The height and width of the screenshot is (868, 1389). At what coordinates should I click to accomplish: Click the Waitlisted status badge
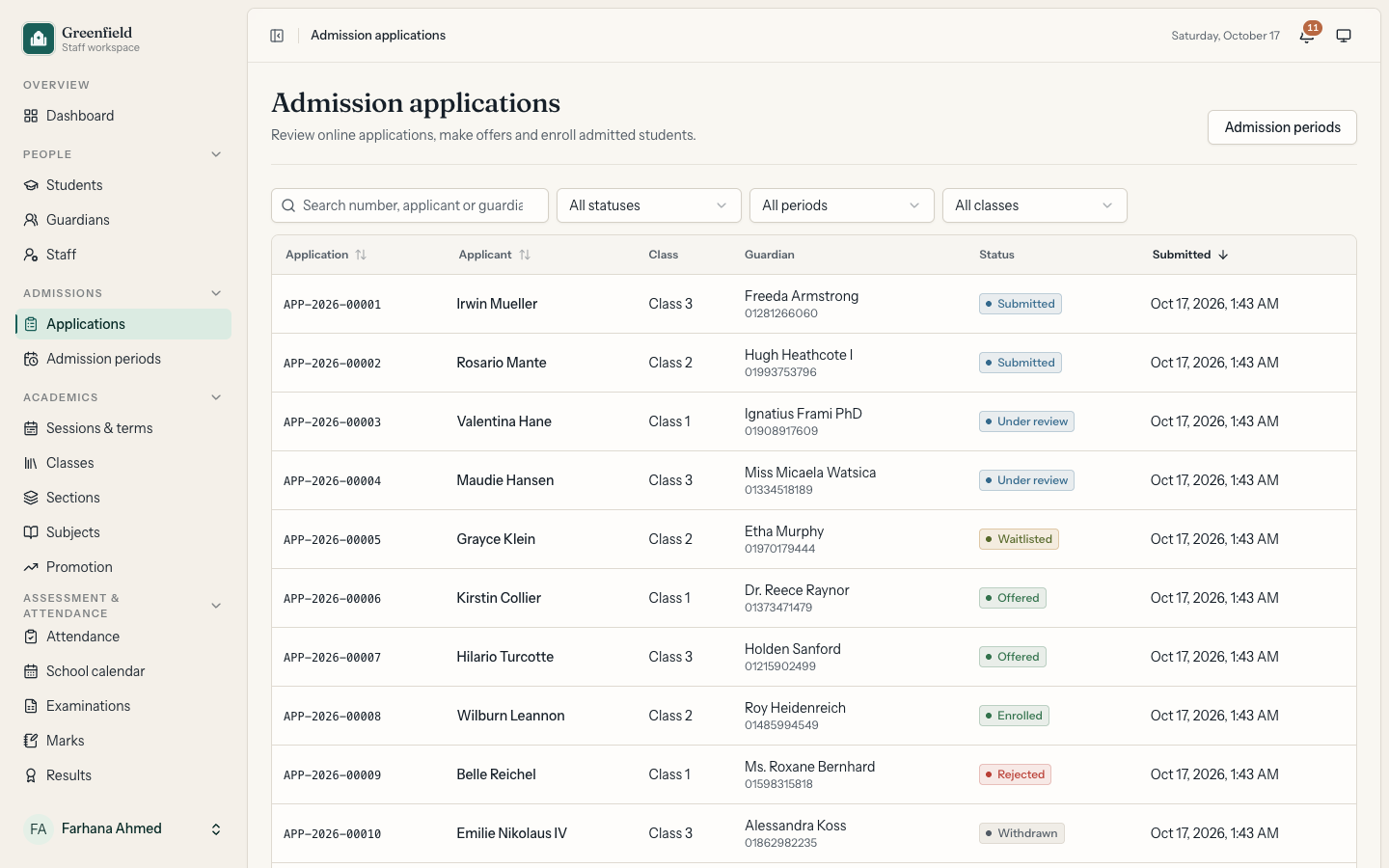(x=1019, y=539)
